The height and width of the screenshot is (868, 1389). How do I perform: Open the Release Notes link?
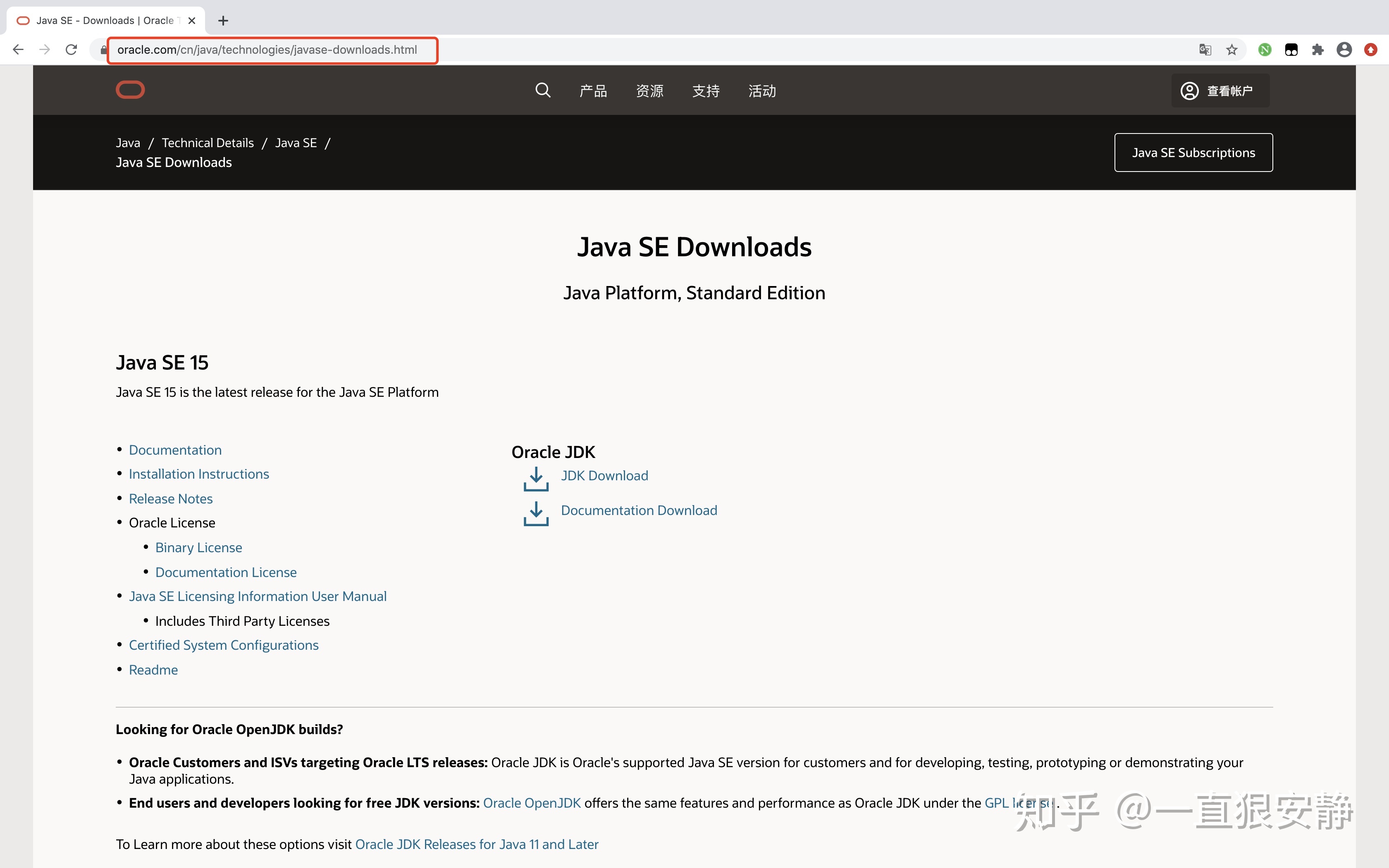pyautogui.click(x=170, y=499)
